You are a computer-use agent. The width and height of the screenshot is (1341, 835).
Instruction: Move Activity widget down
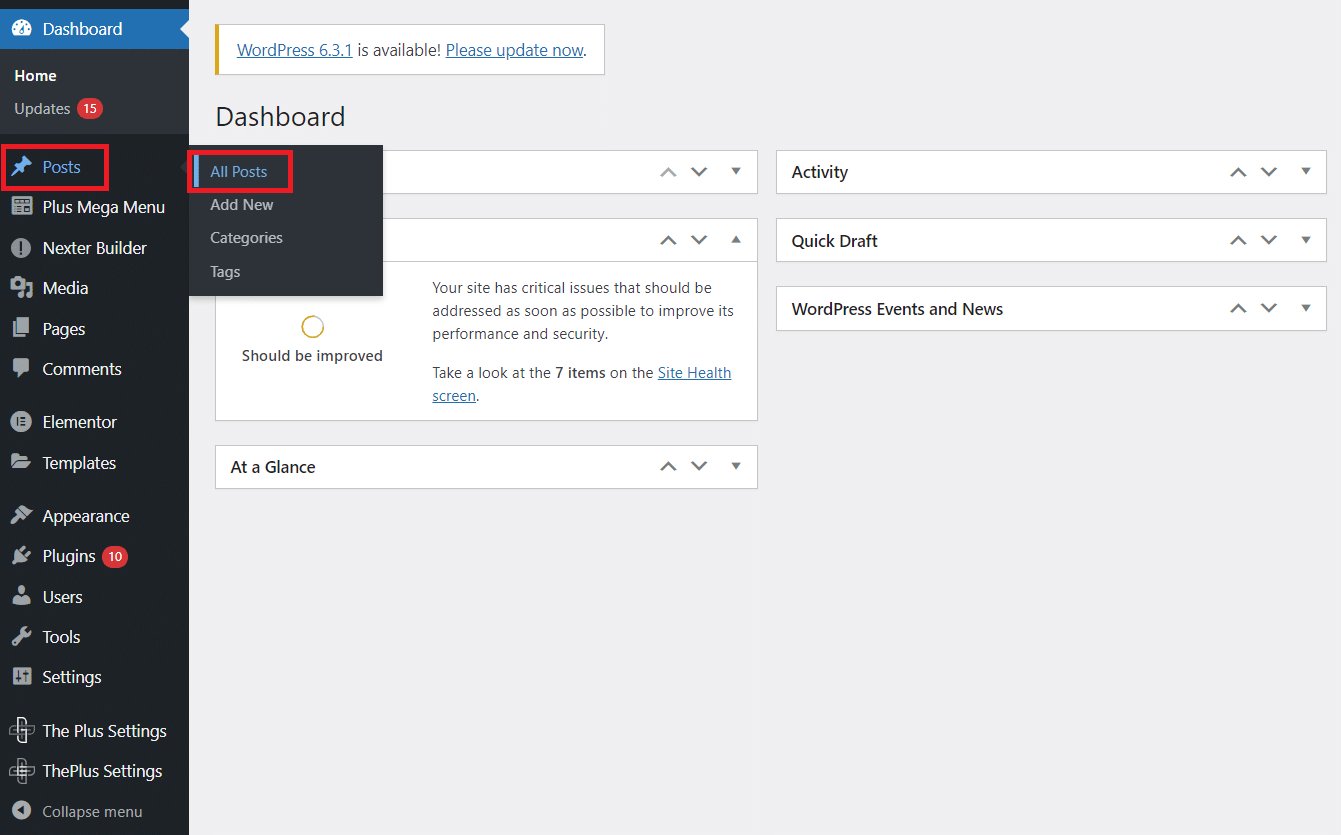tap(1269, 172)
